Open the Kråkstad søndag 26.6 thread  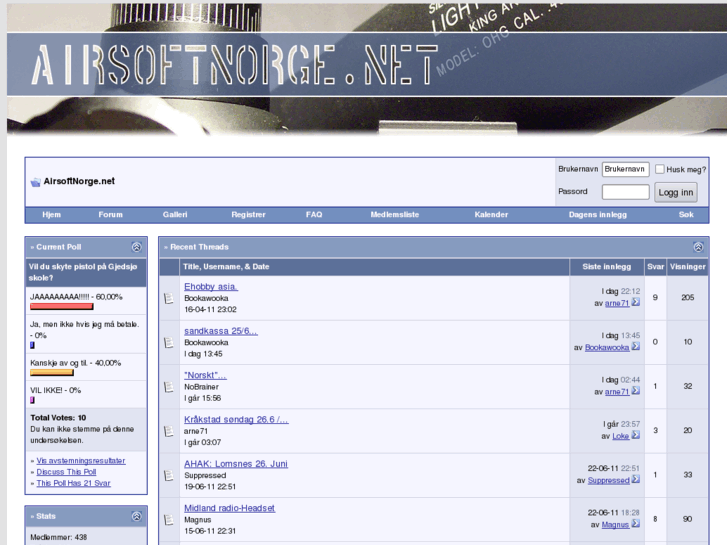[236, 420]
